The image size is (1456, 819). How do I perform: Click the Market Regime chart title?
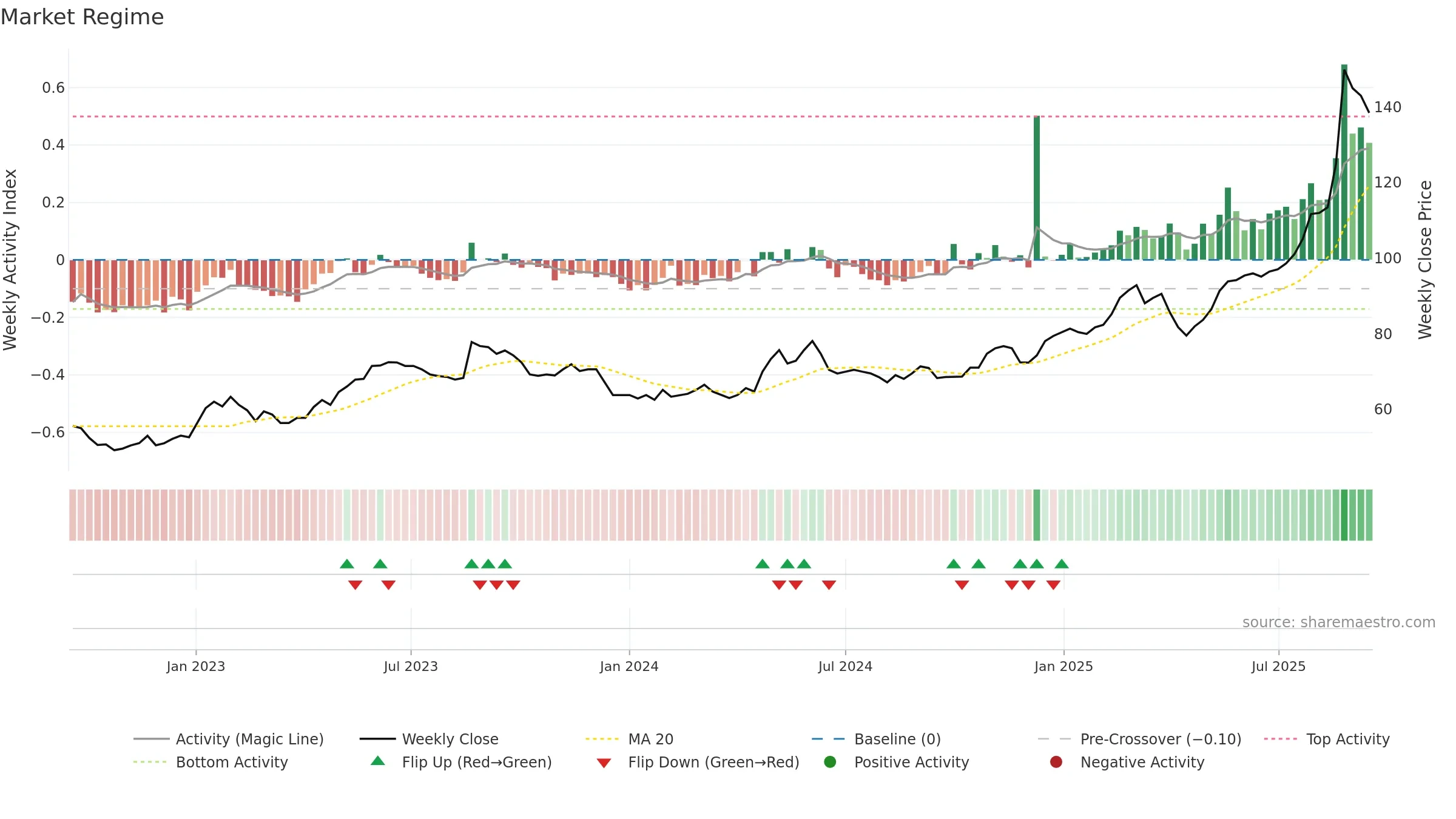82,17
